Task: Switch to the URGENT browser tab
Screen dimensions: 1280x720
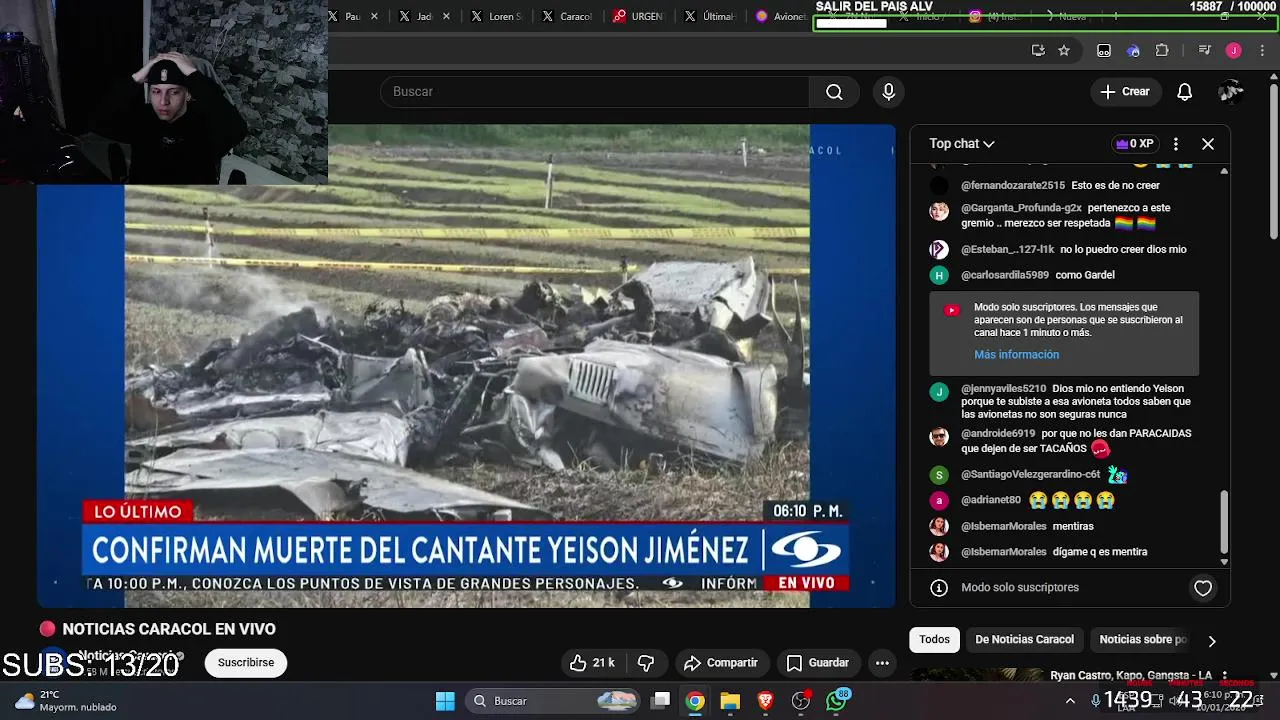Action: [x=640, y=17]
